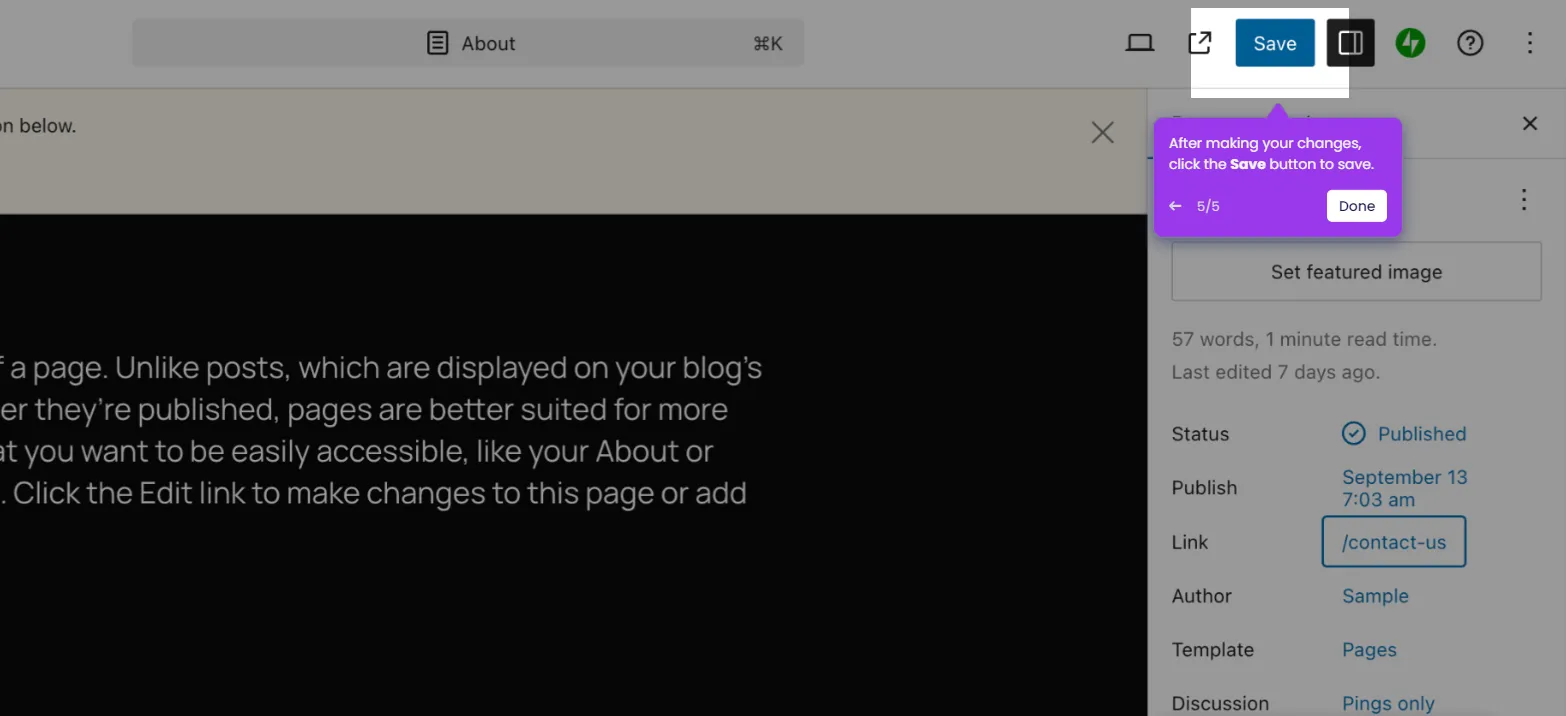Change the Published status
Screen dimensions: 1566x716
(1404, 434)
